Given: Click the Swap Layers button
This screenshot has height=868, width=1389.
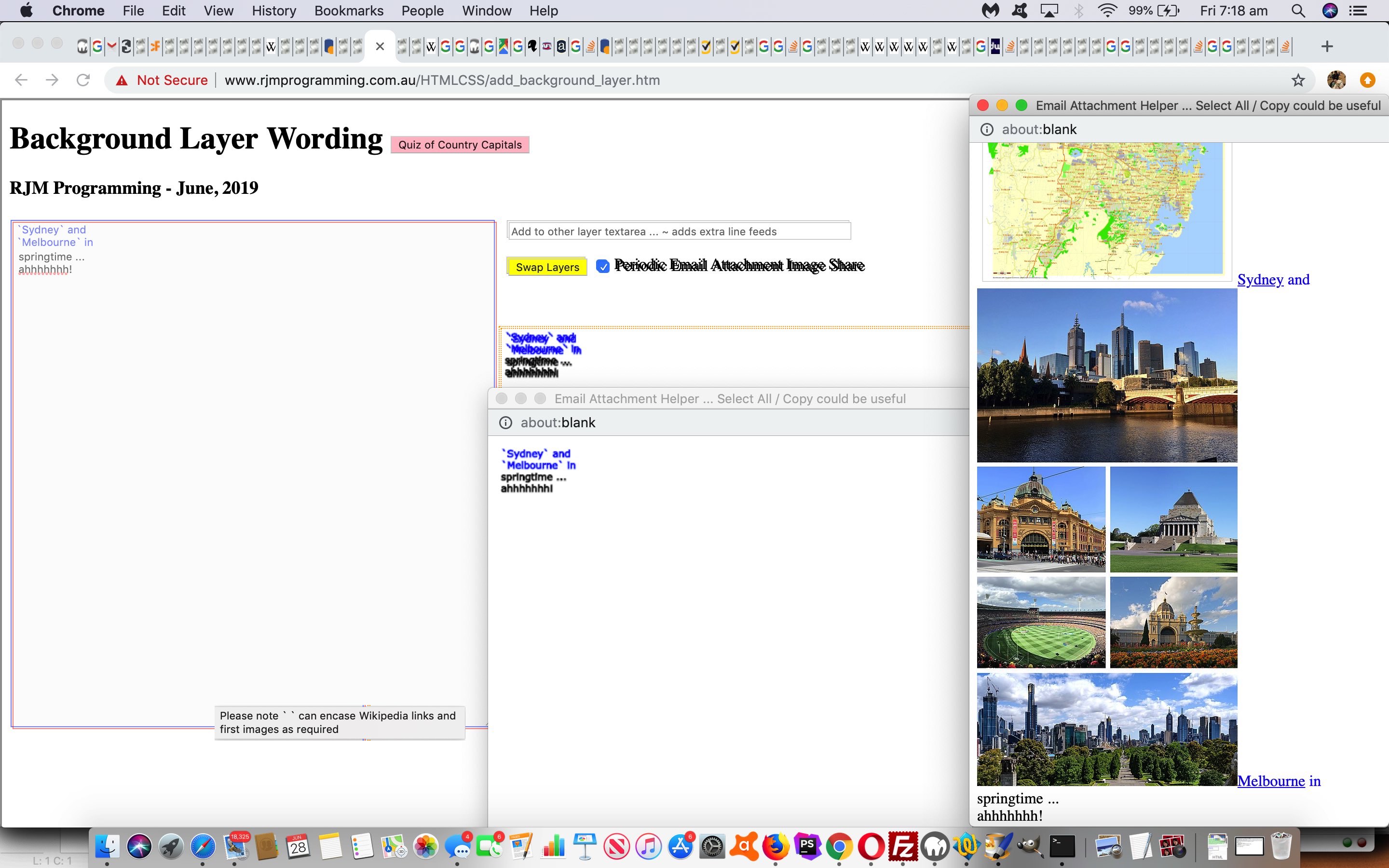Looking at the screenshot, I should pyautogui.click(x=546, y=266).
